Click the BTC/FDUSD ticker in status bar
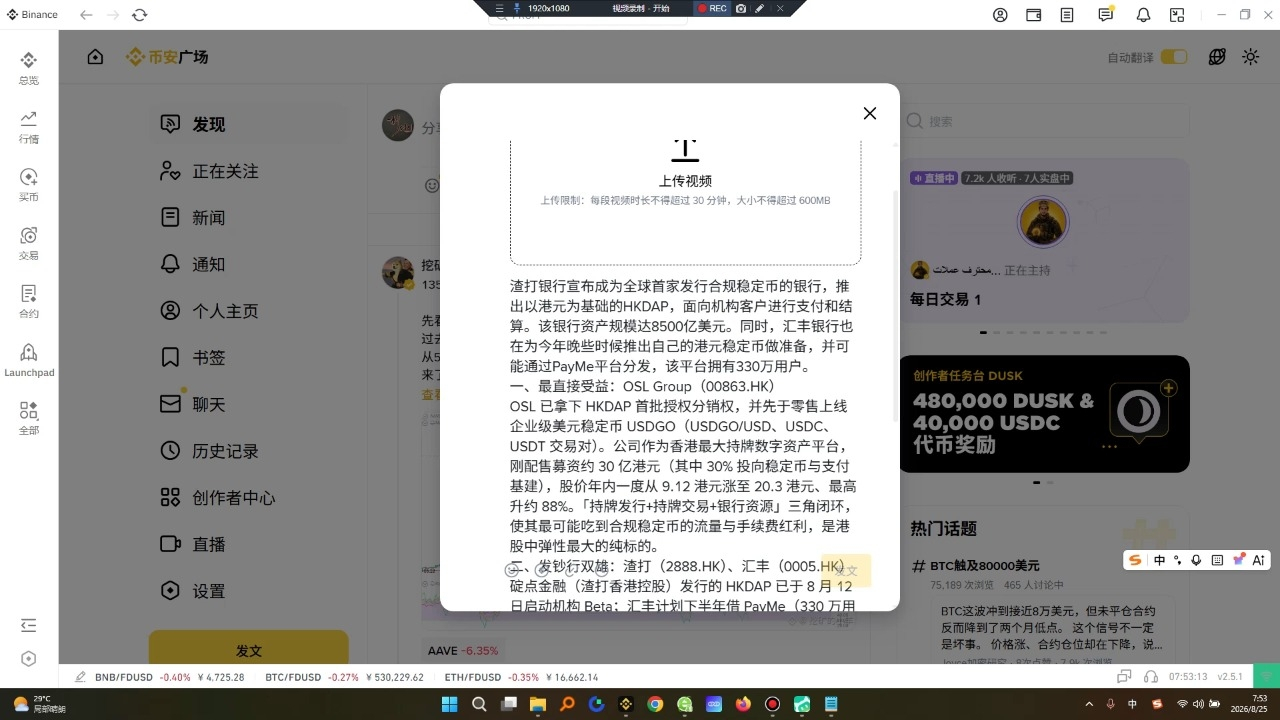 point(344,677)
